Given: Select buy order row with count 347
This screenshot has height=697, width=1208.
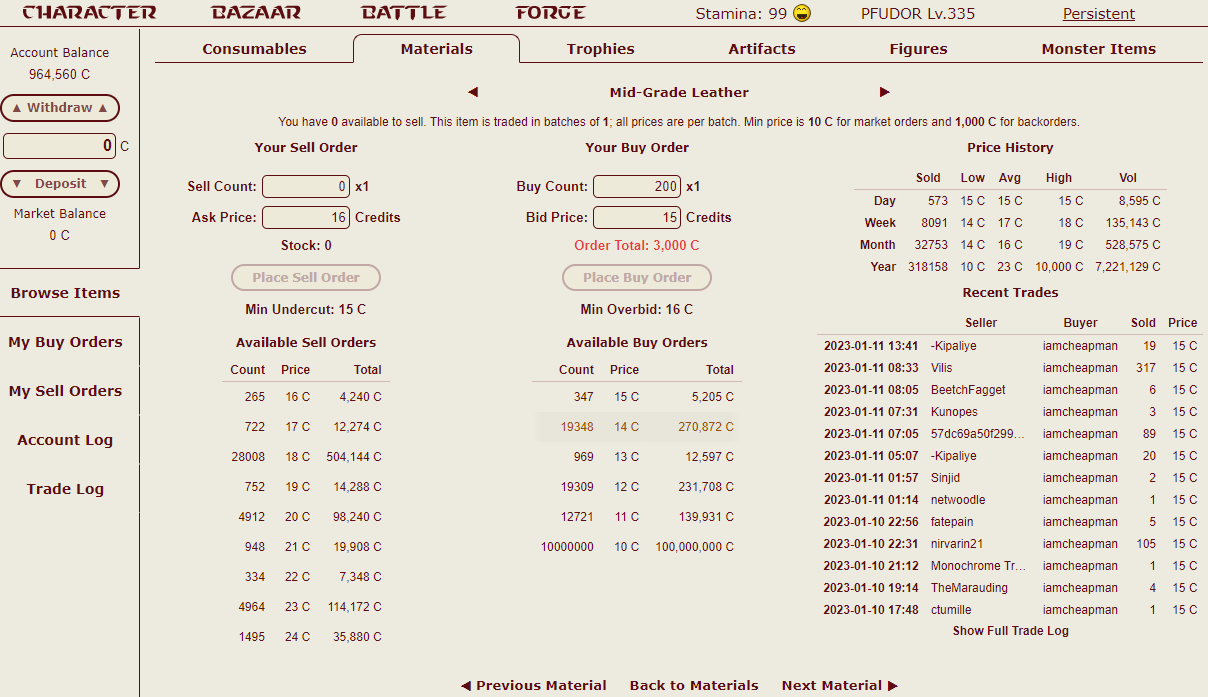Looking at the screenshot, I should [x=637, y=397].
